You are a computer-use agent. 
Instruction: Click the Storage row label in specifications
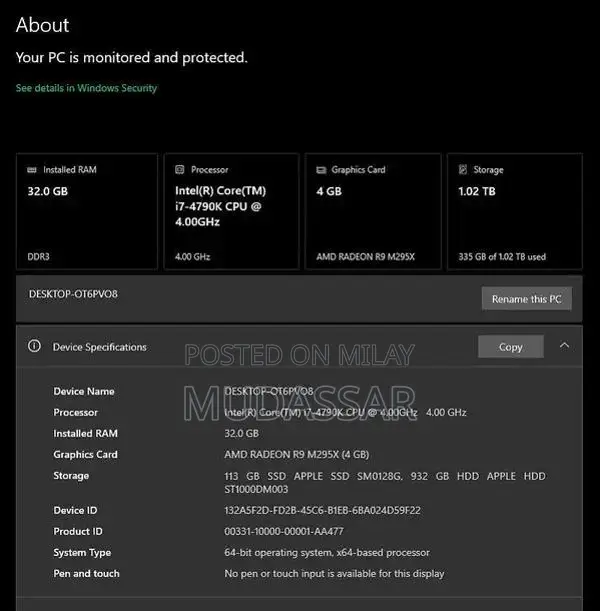pyautogui.click(x=71, y=476)
